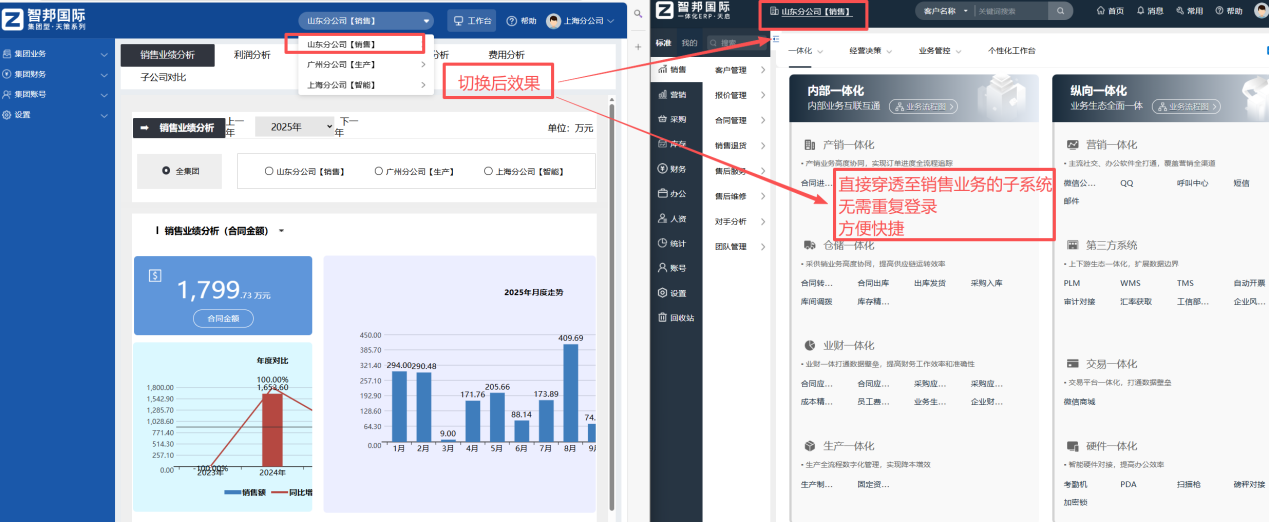Click the user avatar in ERP header
The image size is (1269, 522).
[1261, 11]
